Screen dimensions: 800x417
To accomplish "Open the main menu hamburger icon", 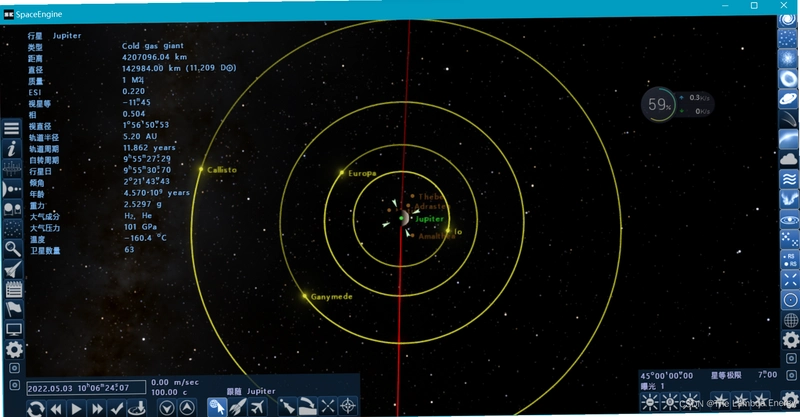I will click(12, 128).
